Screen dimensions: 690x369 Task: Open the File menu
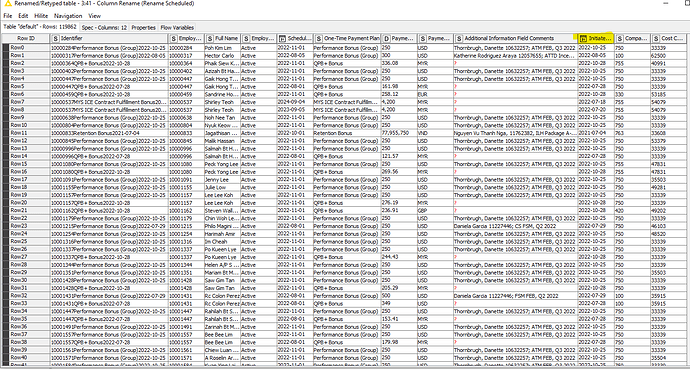coord(7,16)
